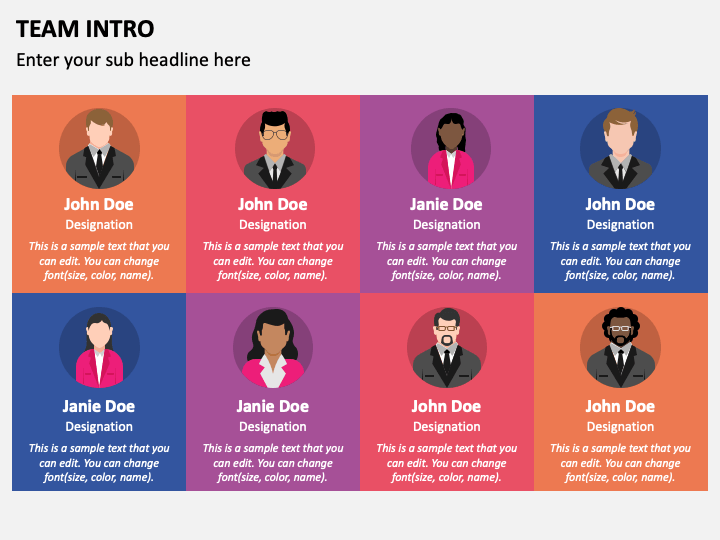The image size is (720, 540).
Task: Select the dark-skinned woman avatar in the top purple card
Action: (450, 148)
